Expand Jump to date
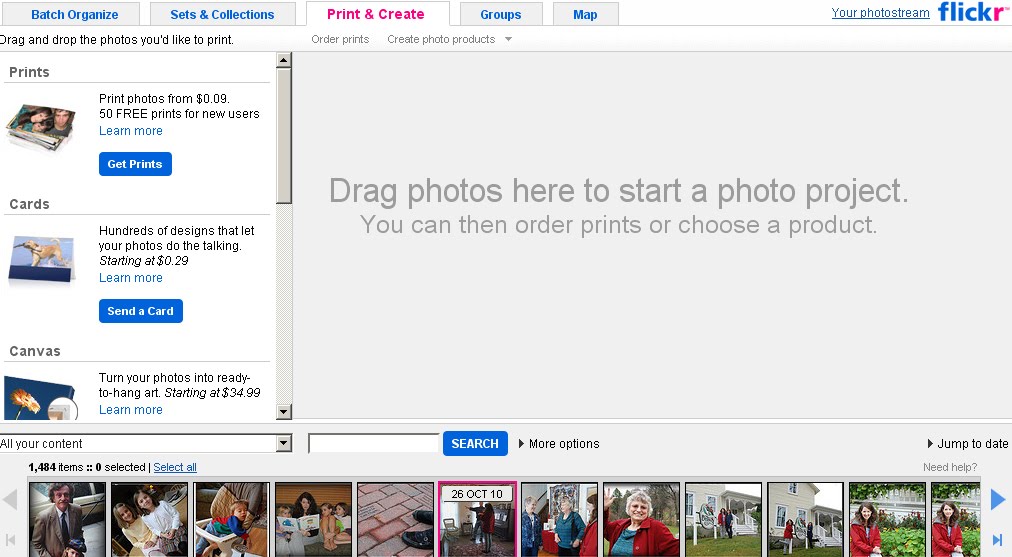The width and height of the screenshot is (1012, 557). pos(967,443)
